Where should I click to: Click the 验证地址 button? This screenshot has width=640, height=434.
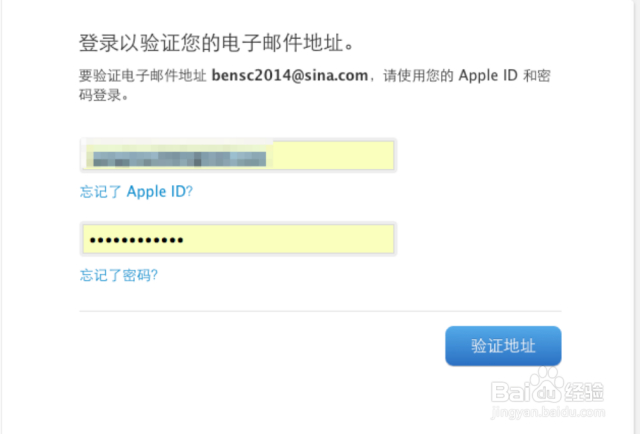pyautogui.click(x=503, y=346)
